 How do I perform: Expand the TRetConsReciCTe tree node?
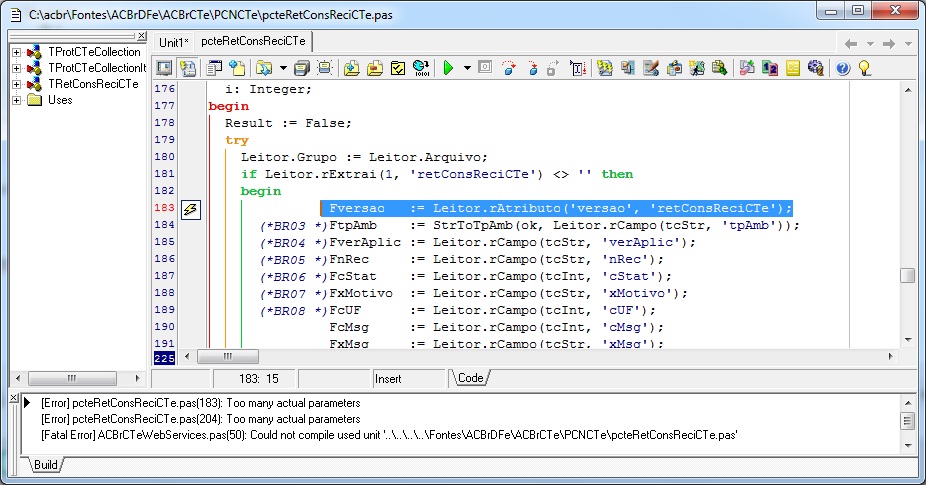[17, 84]
